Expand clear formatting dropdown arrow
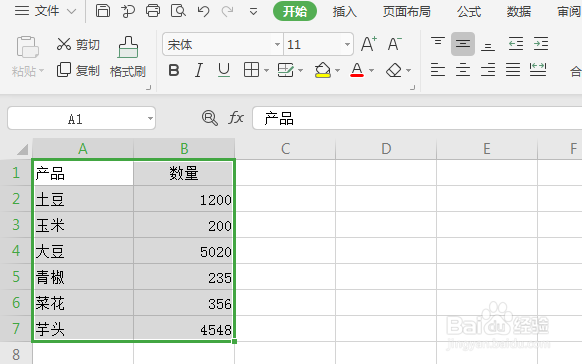 click(409, 70)
